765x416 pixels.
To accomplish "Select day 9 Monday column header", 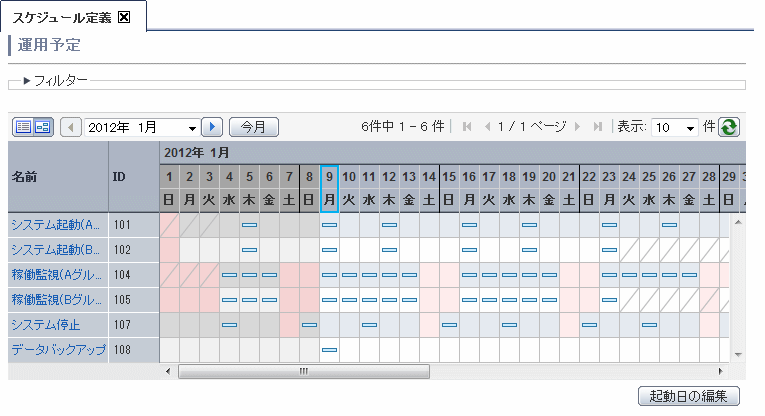I will click(329, 188).
